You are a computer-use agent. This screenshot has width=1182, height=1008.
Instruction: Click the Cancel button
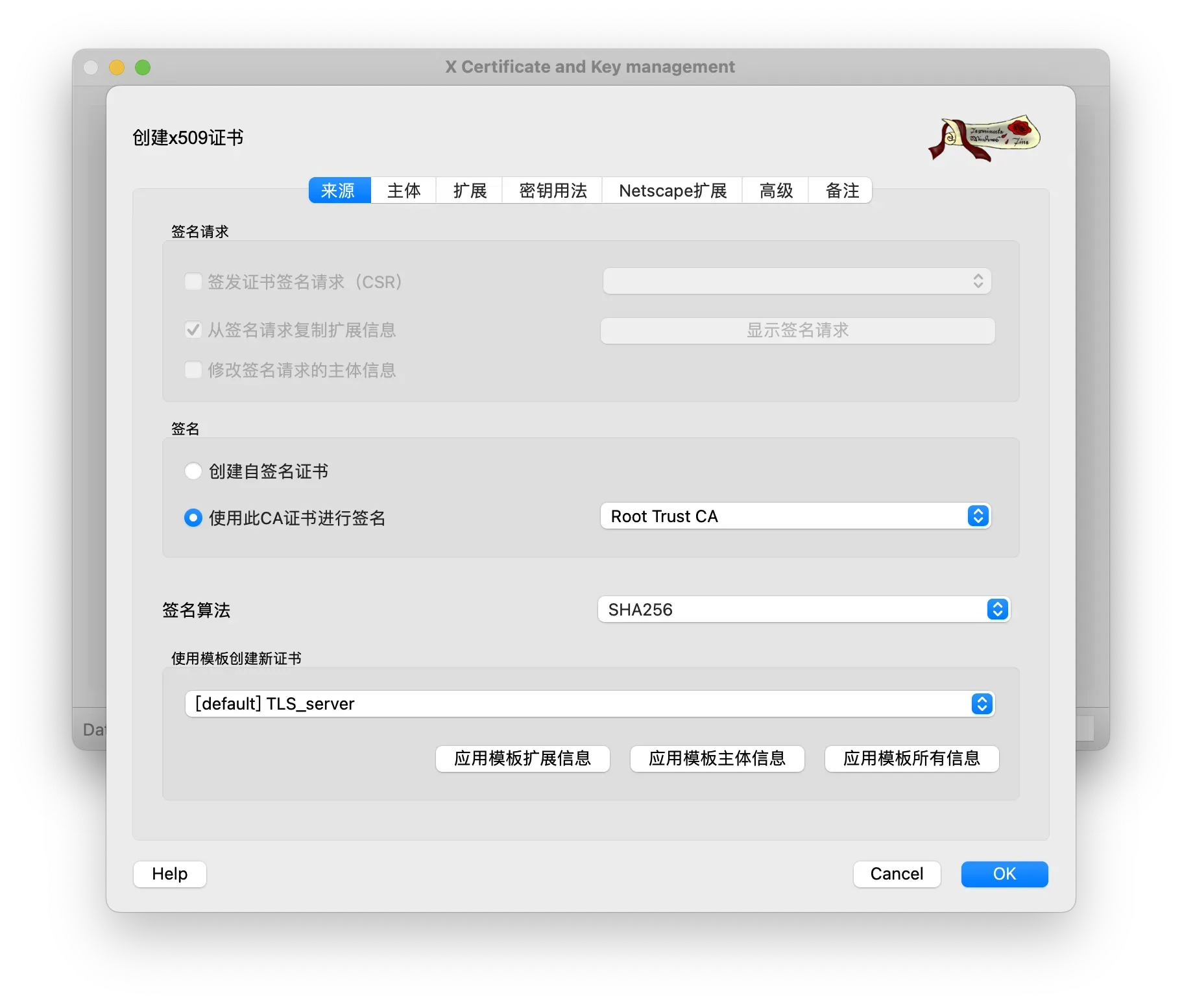click(897, 874)
